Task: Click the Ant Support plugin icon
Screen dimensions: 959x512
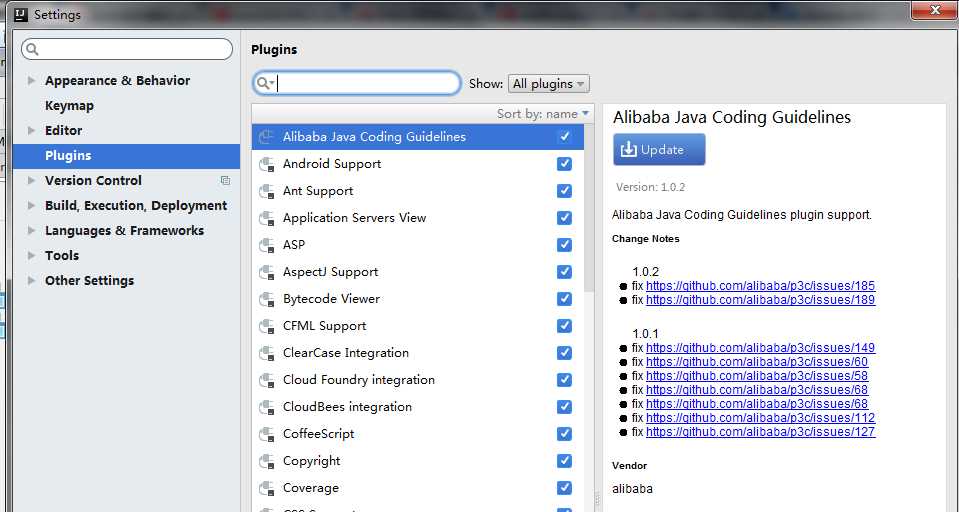Action: click(266, 191)
